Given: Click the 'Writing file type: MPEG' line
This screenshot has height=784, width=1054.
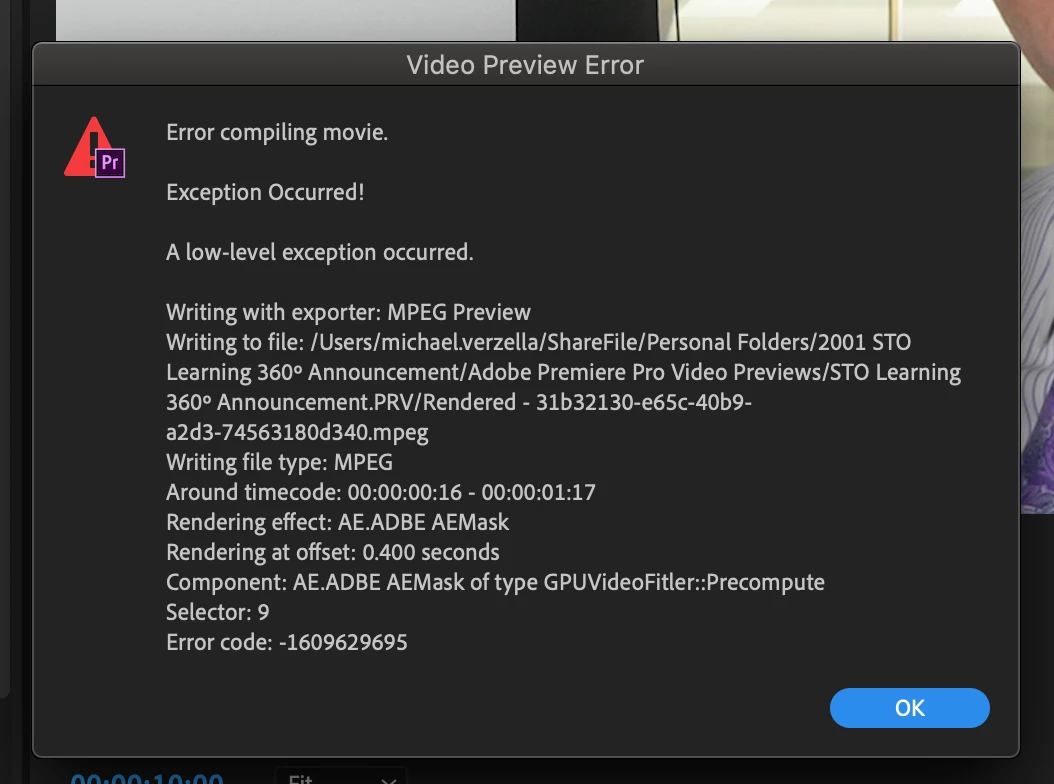Looking at the screenshot, I should [x=280, y=462].
